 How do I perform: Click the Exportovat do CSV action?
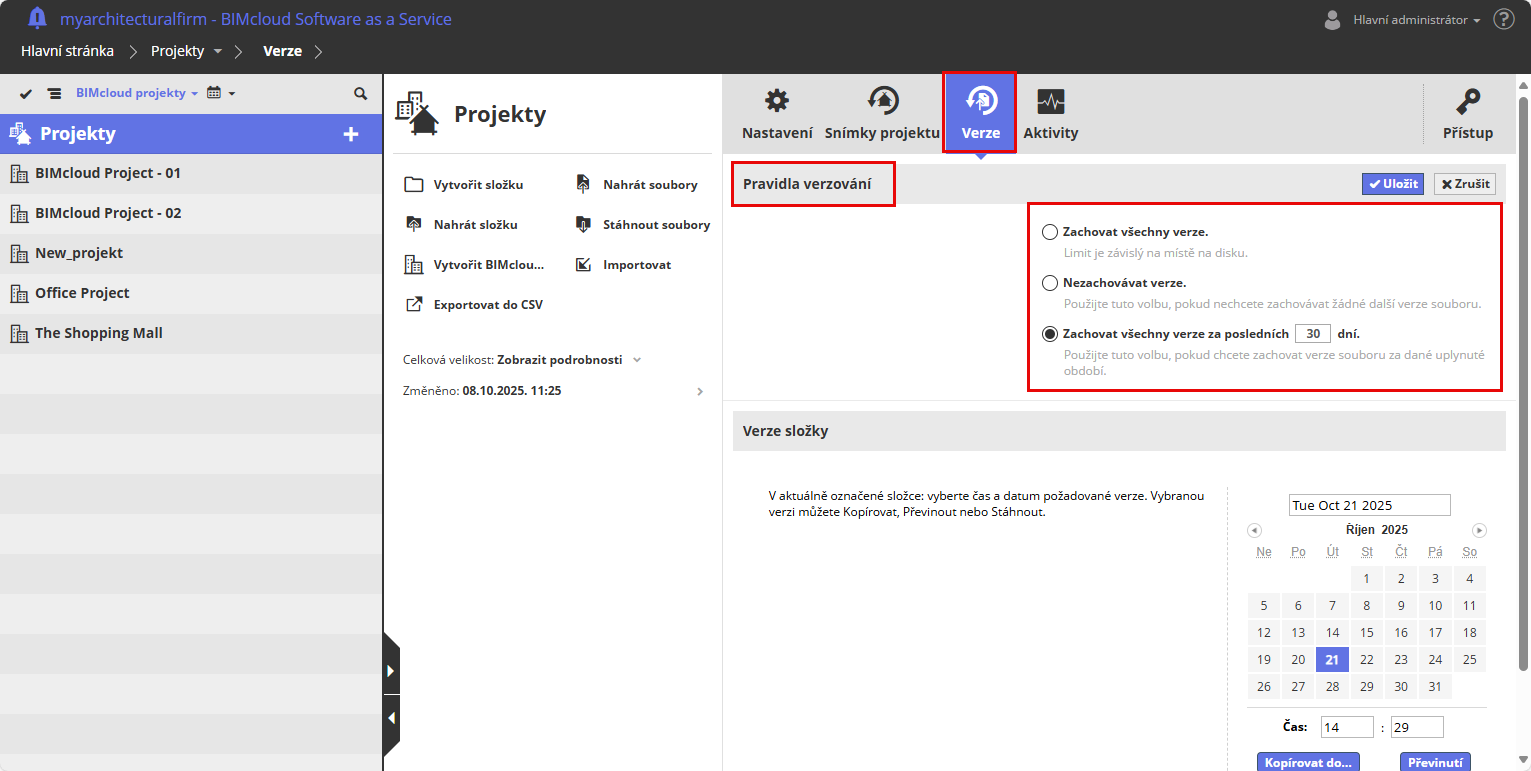(x=489, y=305)
